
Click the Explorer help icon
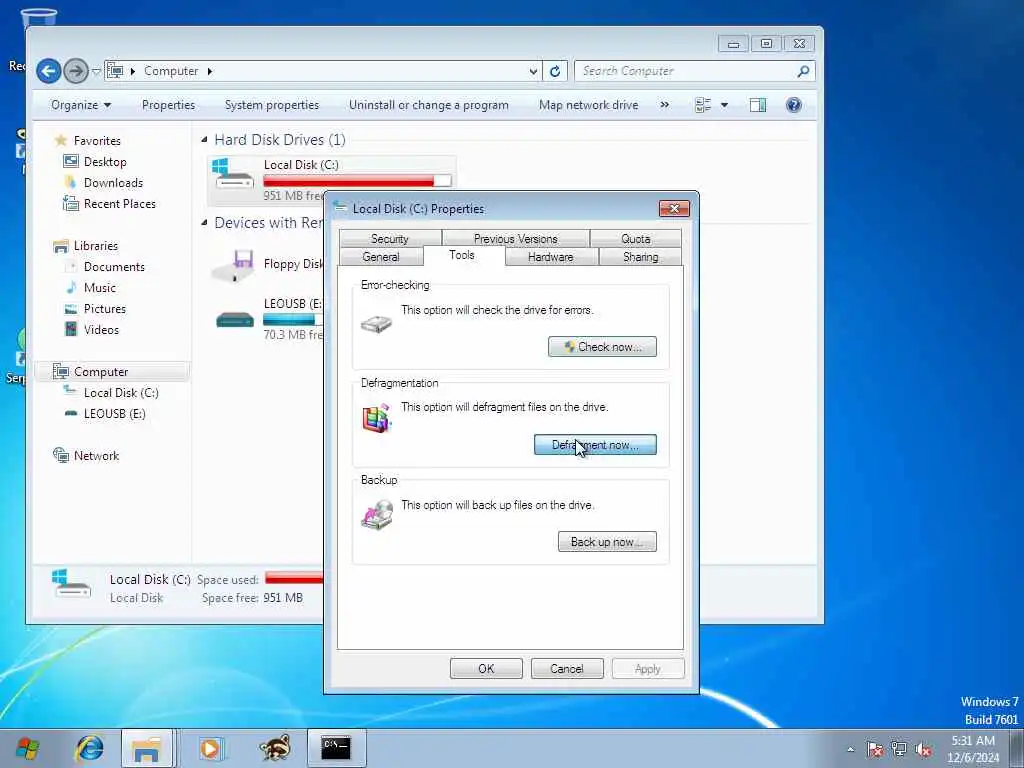click(793, 105)
